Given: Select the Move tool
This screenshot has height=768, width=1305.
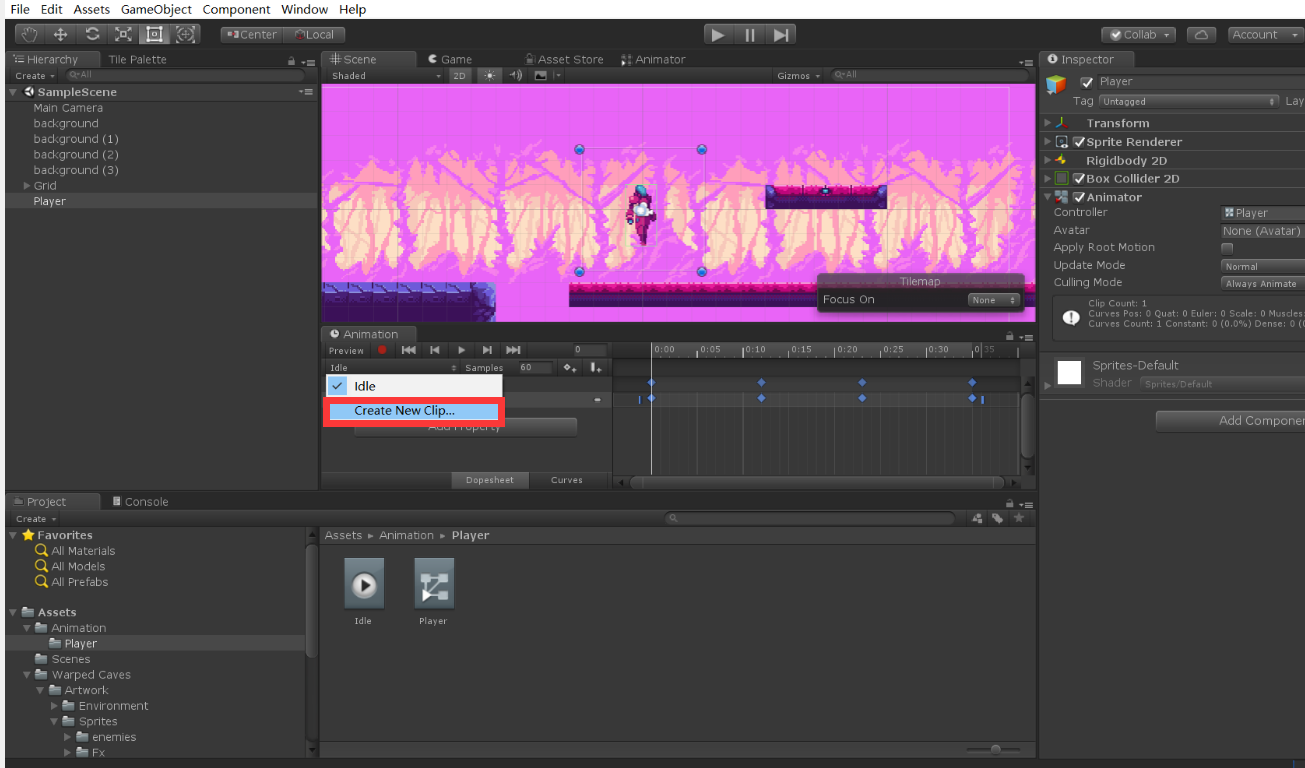Looking at the screenshot, I should 60,34.
